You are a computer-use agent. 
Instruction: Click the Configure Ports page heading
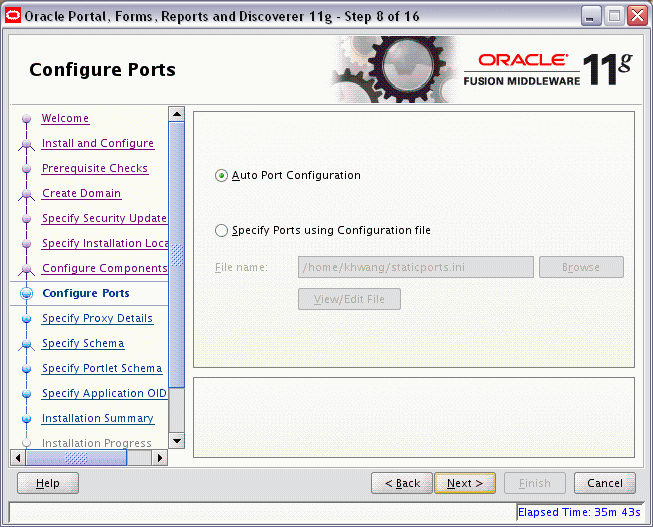tap(102, 70)
